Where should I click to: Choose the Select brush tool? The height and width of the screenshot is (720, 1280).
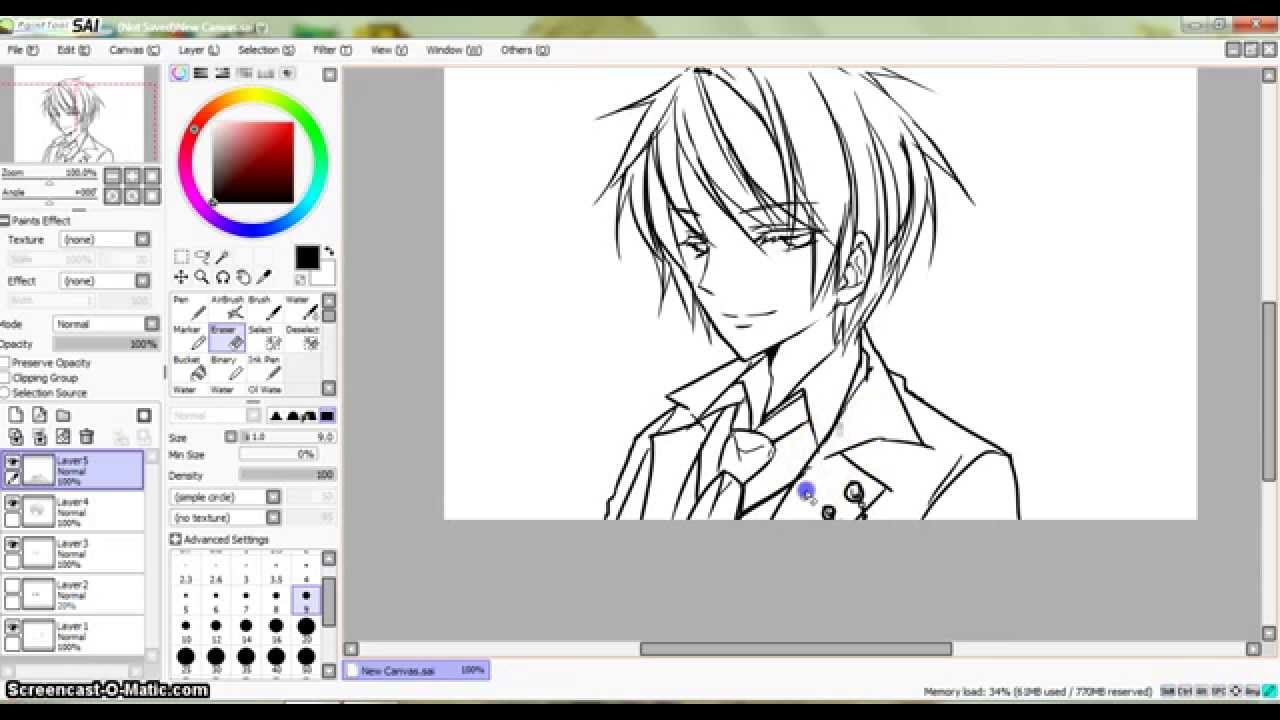click(x=265, y=338)
